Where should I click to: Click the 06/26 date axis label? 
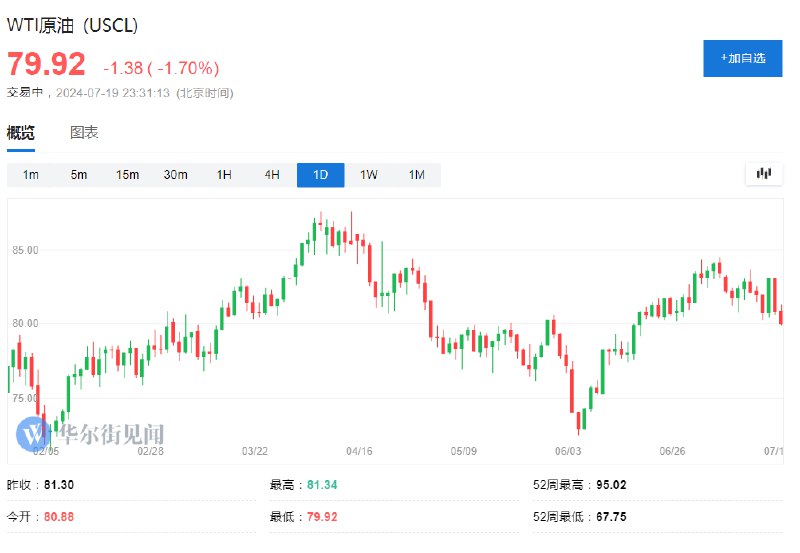[x=672, y=451]
